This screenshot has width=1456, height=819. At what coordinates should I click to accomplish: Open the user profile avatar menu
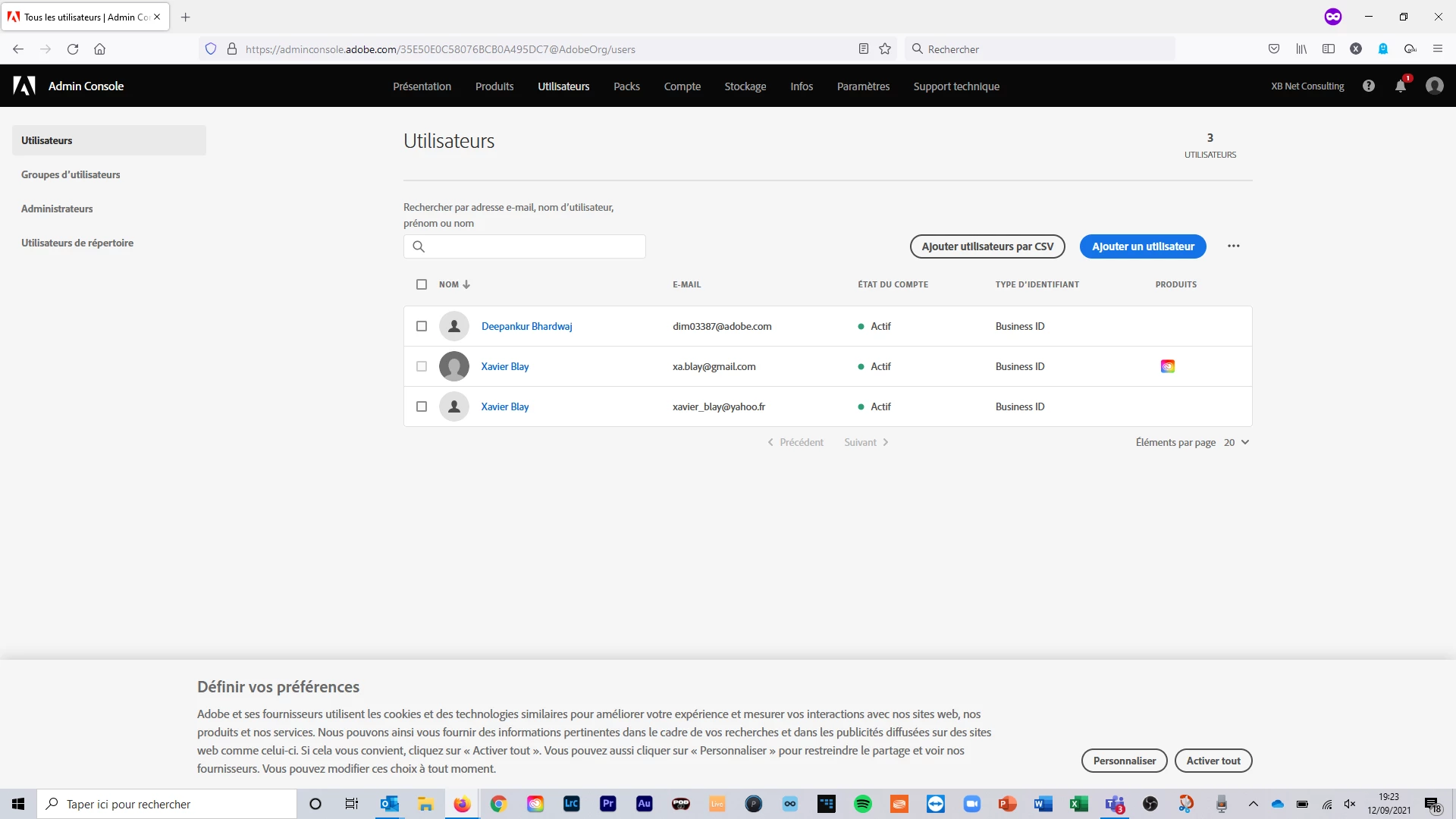pos(1434,86)
